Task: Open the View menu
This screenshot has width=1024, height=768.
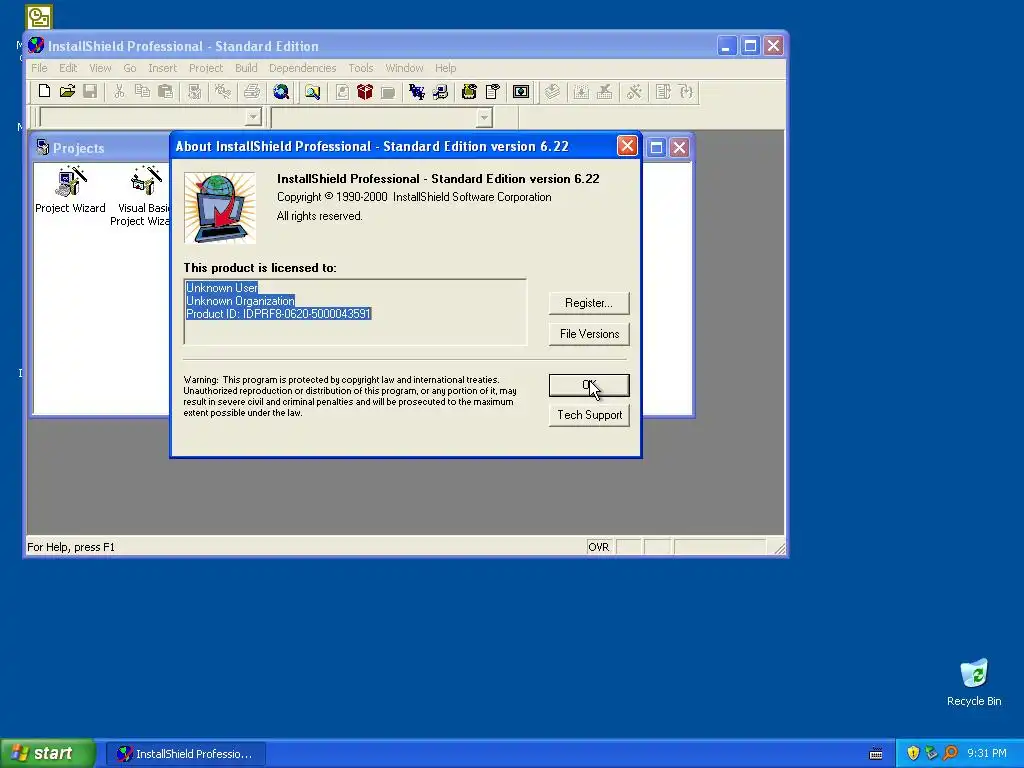Action: click(x=100, y=68)
